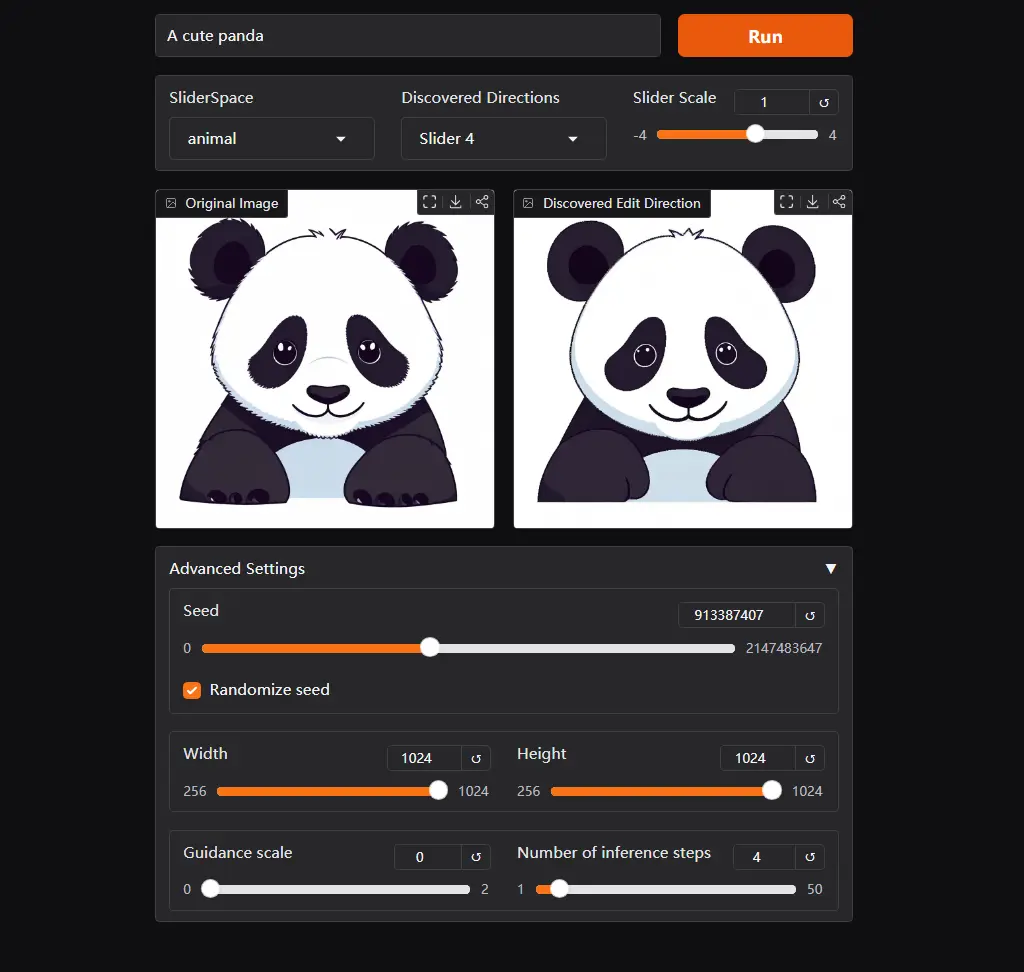
Task: Reset the Width value
Action: click(x=476, y=758)
